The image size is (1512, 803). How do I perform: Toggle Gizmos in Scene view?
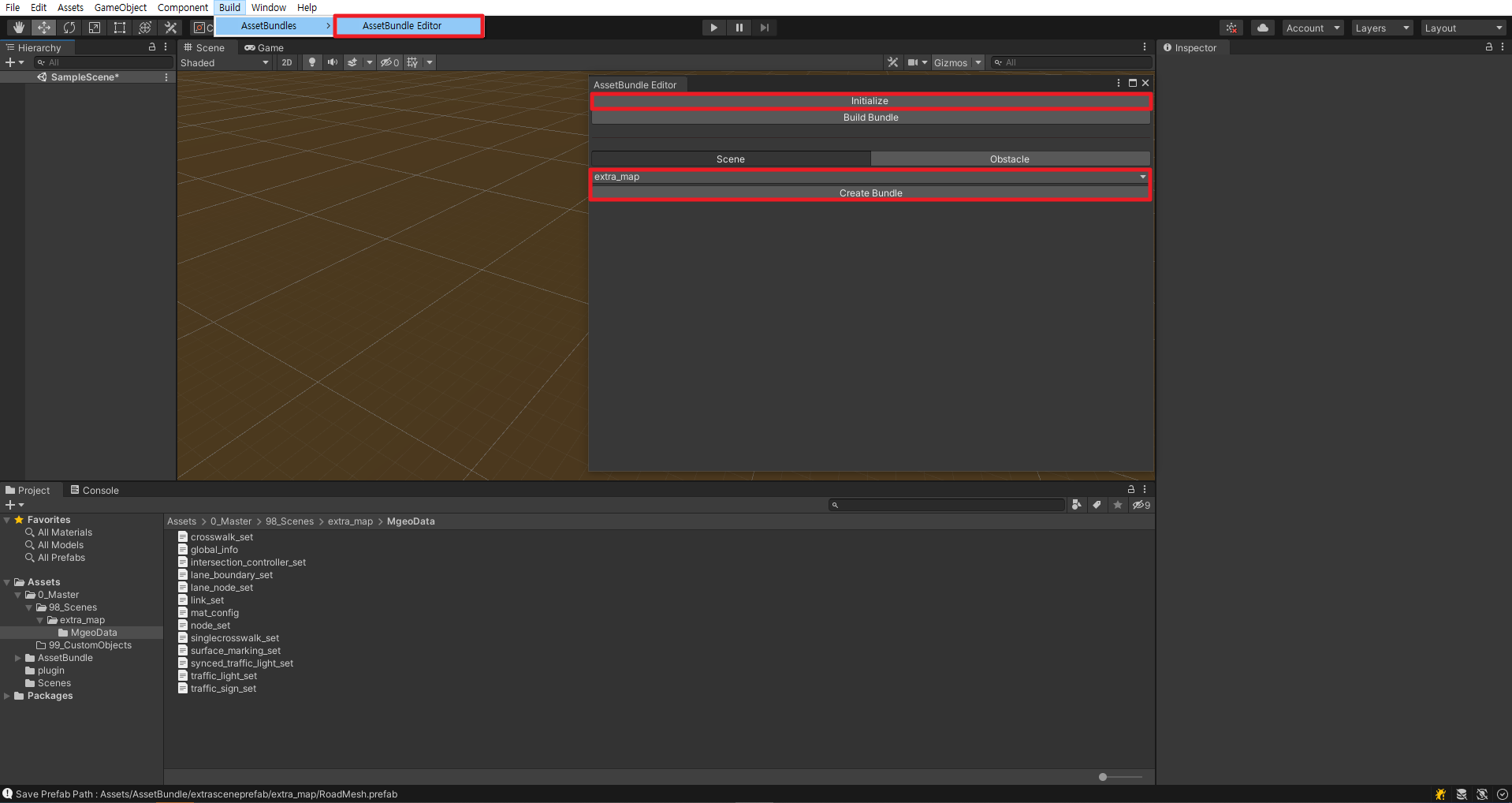pos(951,62)
